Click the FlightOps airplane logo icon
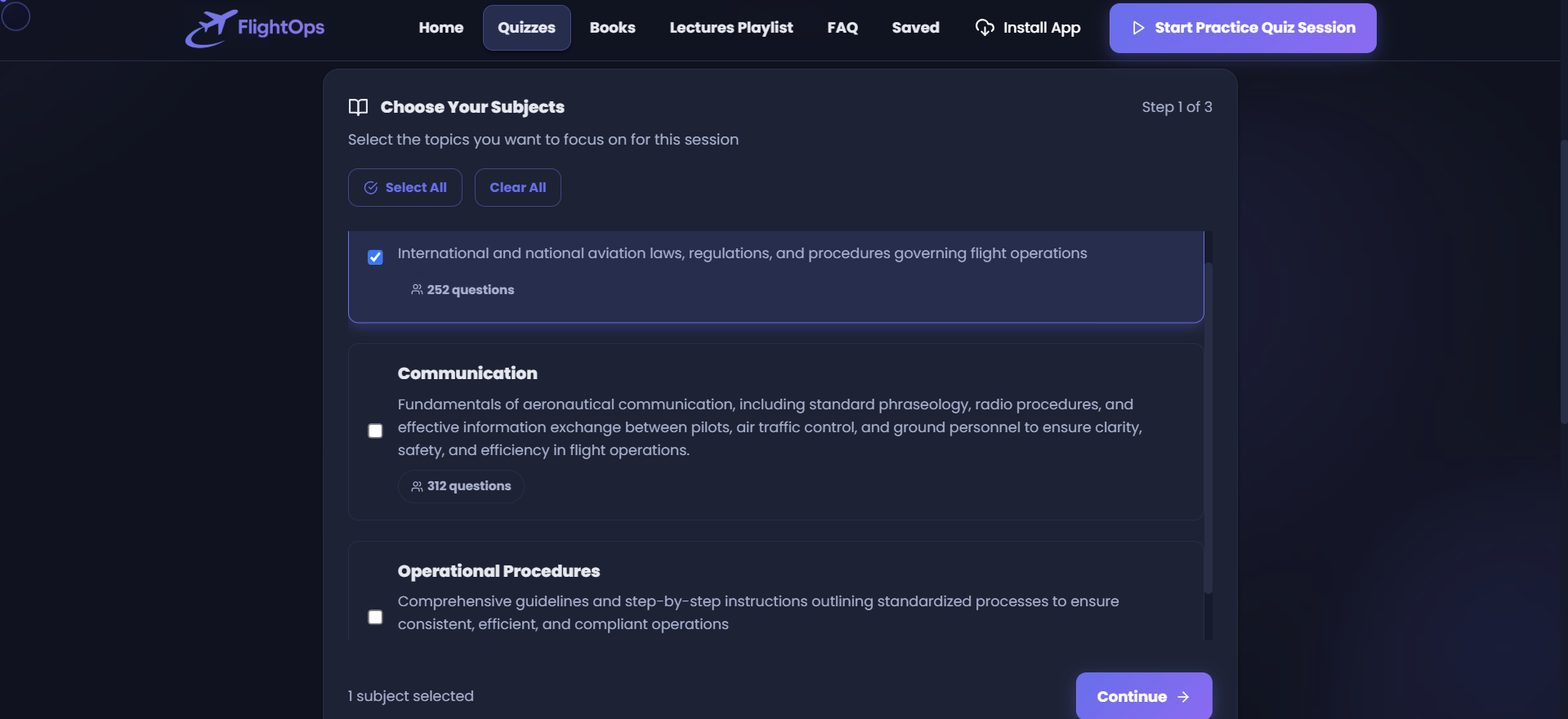 pos(210,29)
